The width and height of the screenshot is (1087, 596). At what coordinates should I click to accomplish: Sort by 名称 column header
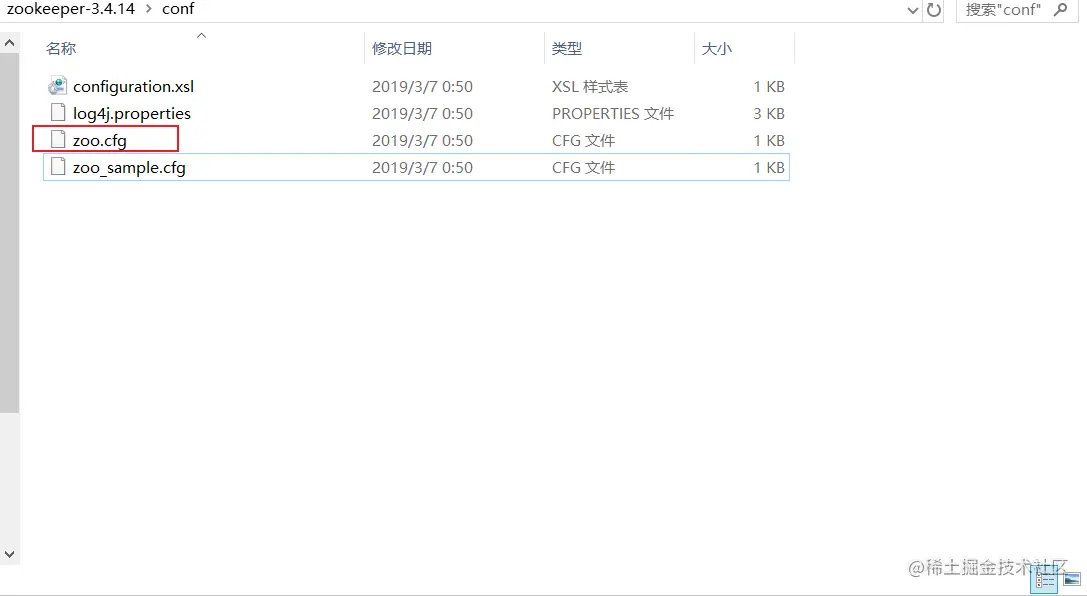[61, 49]
